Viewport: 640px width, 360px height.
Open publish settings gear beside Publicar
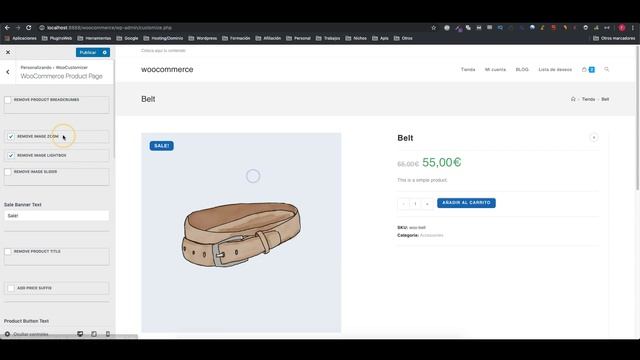[105, 52]
